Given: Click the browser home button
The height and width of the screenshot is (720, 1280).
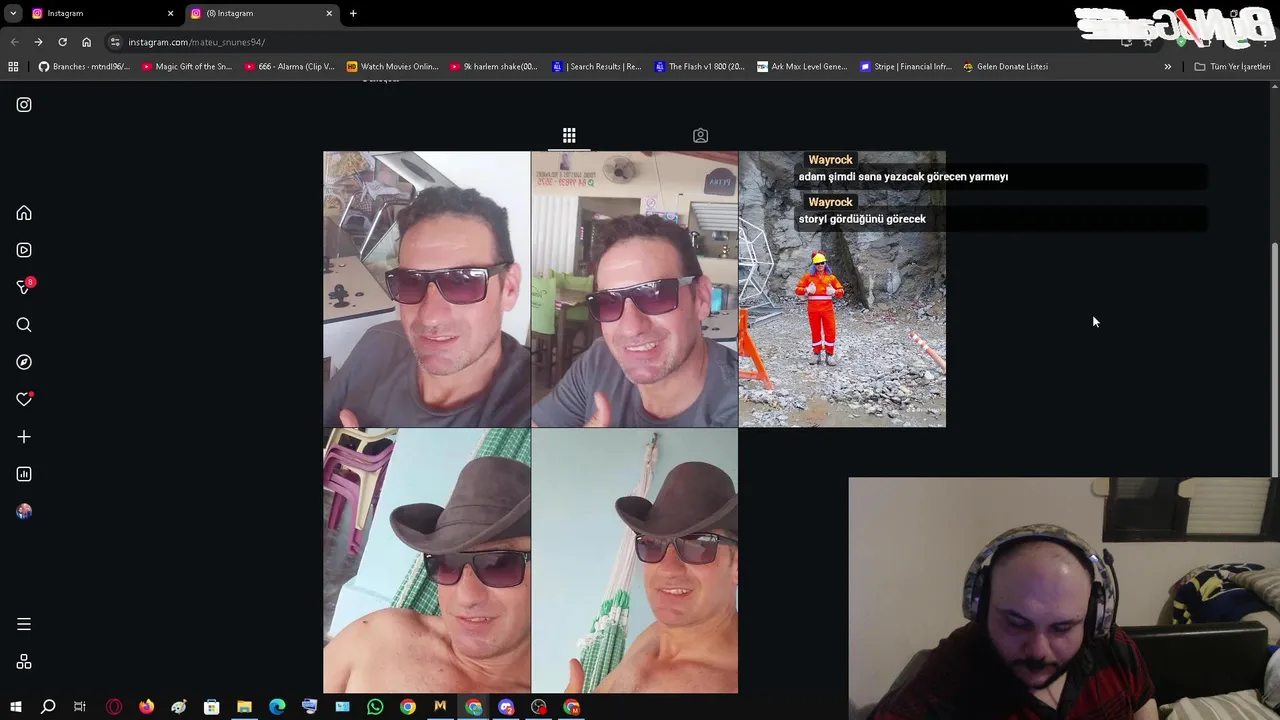Looking at the screenshot, I should coord(86,42).
